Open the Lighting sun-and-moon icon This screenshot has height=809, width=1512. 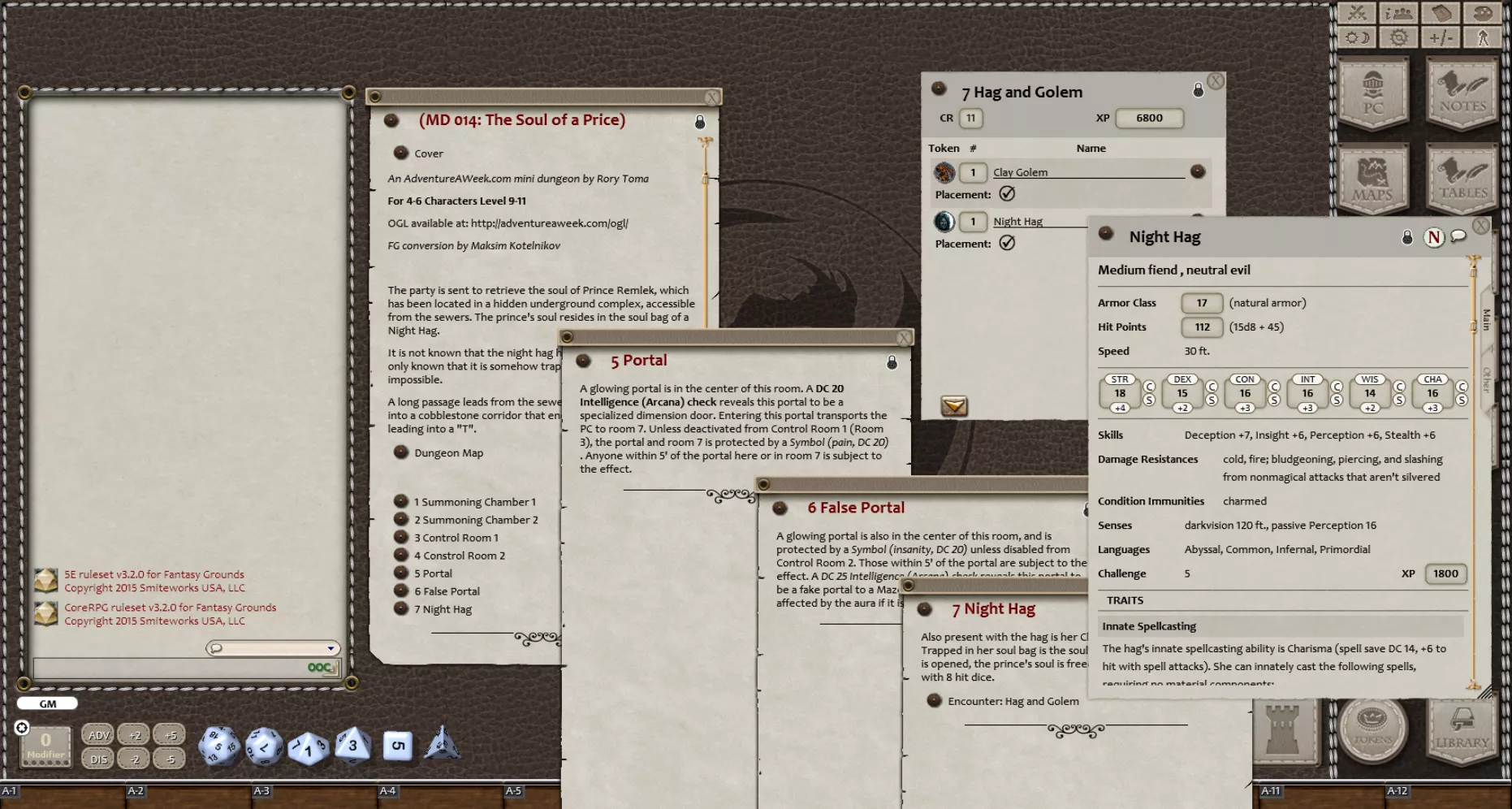pos(1357,37)
